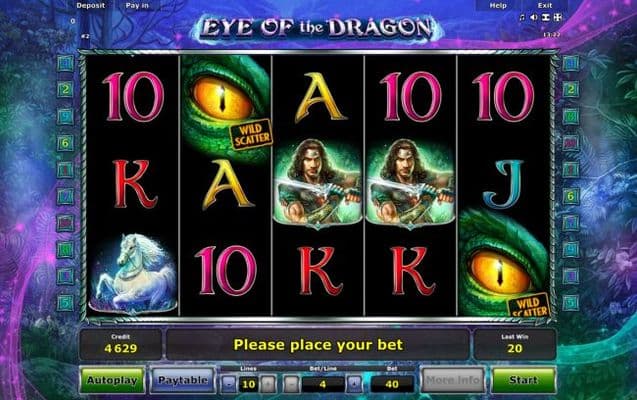Screen dimensions: 637x400
Task: Select payline marker 6 on the left
Action: click(x=65, y=143)
